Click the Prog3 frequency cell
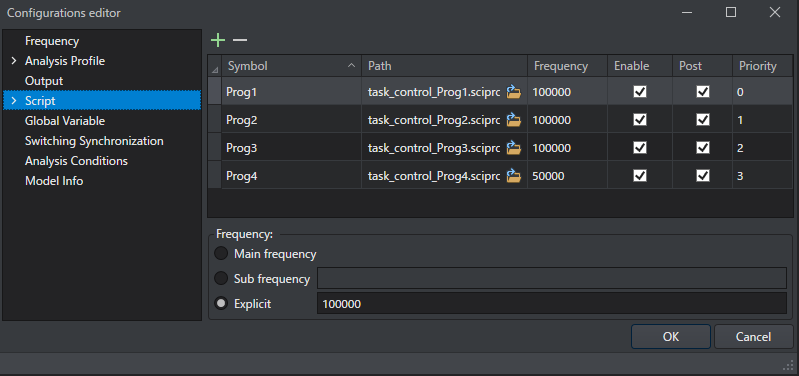 [x=567, y=148]
